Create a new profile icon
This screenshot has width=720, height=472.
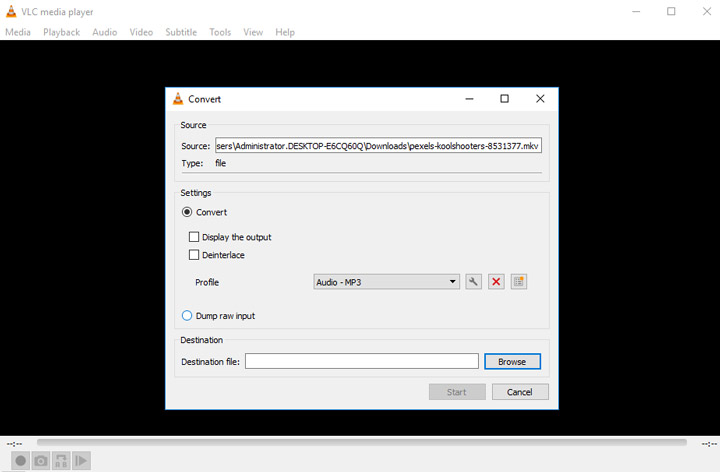coord(519,282)
